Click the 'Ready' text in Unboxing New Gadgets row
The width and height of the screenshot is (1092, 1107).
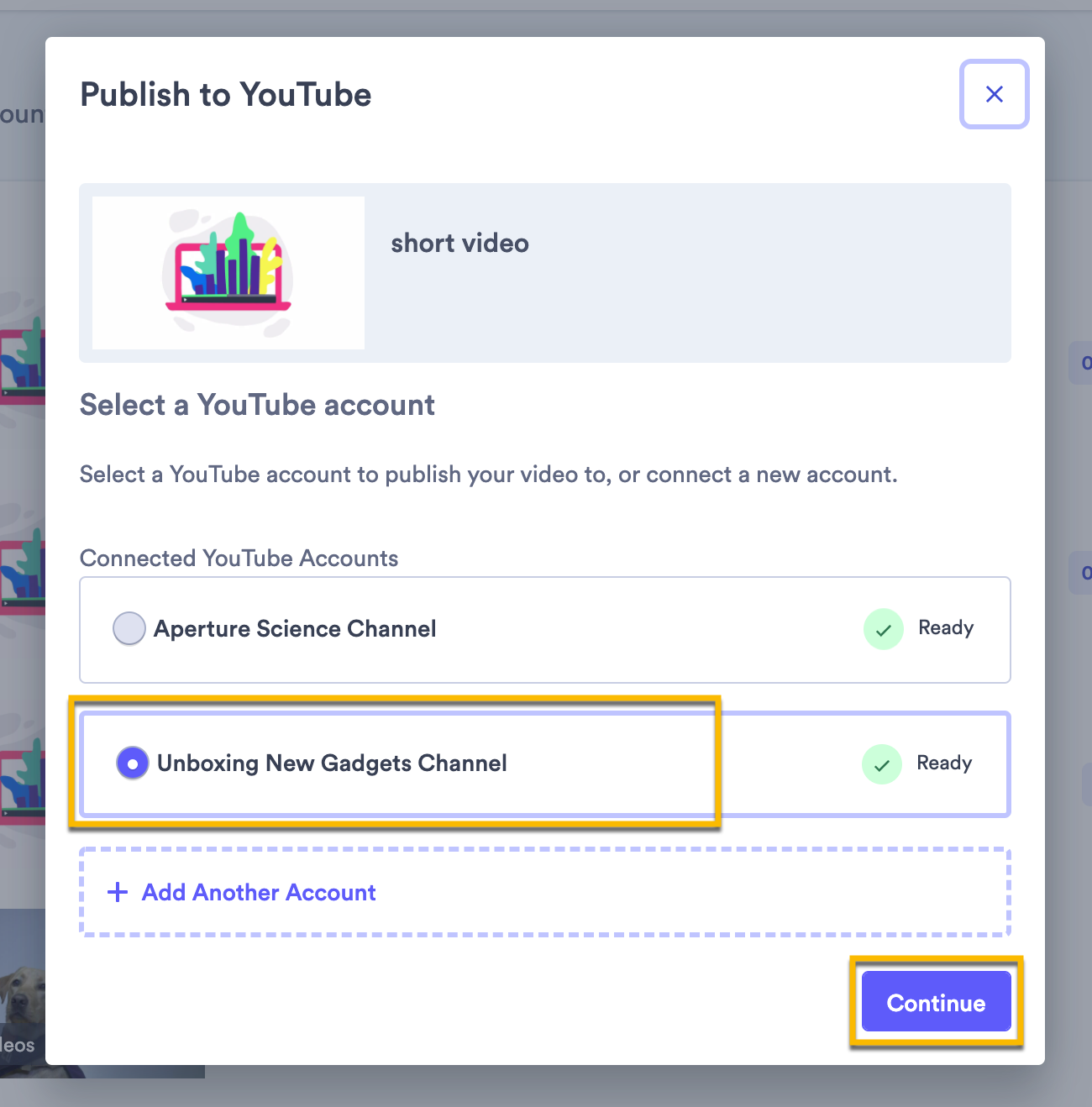tap(944, 763)
